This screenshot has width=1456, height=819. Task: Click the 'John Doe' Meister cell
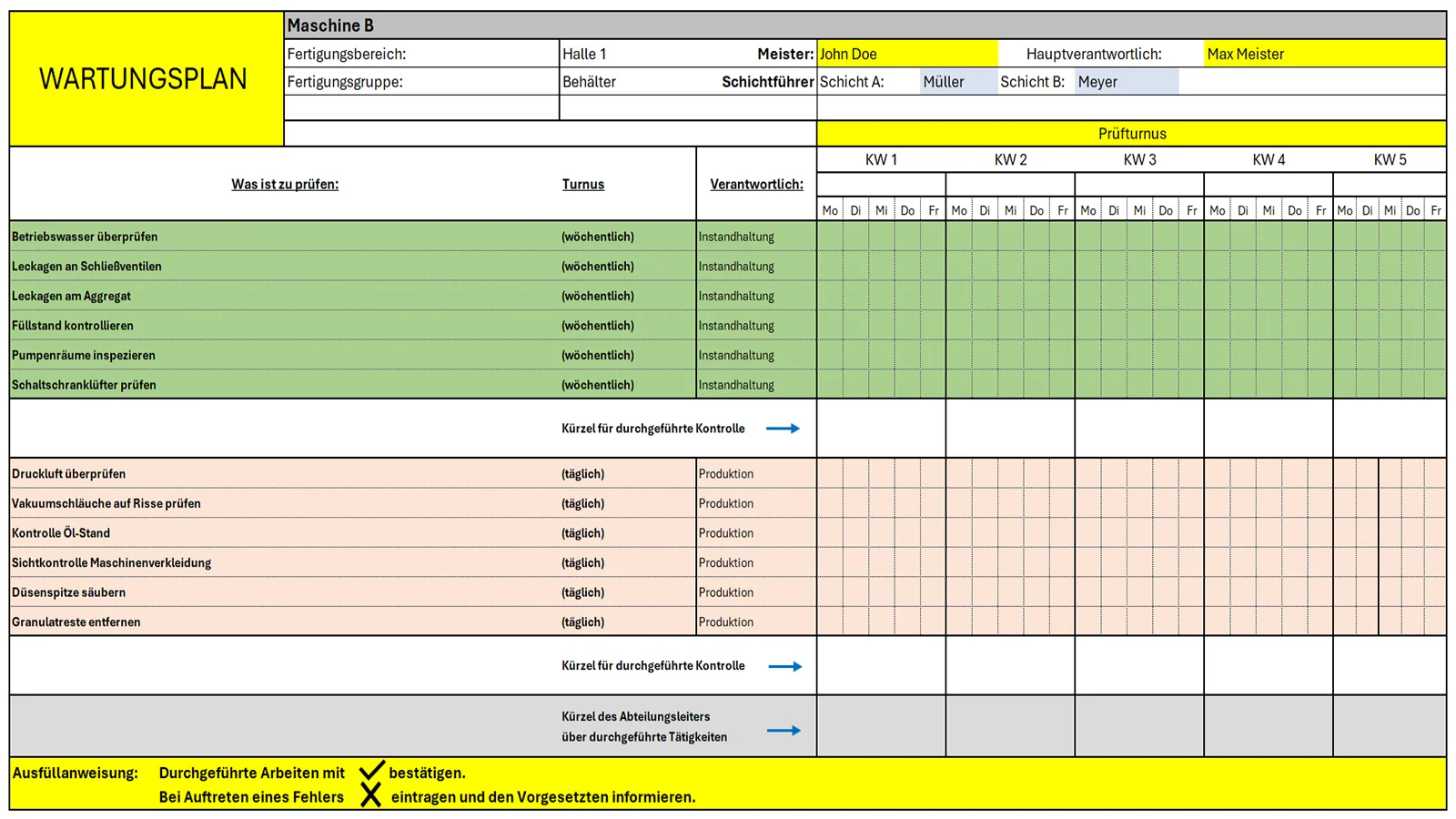point(907,54)
